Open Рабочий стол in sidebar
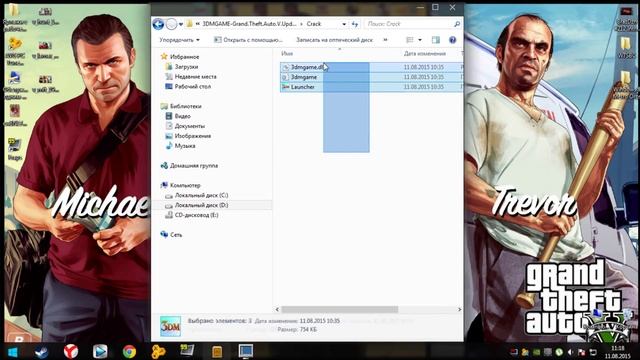Viewport: 640px width, 360px height. [188, 87]
